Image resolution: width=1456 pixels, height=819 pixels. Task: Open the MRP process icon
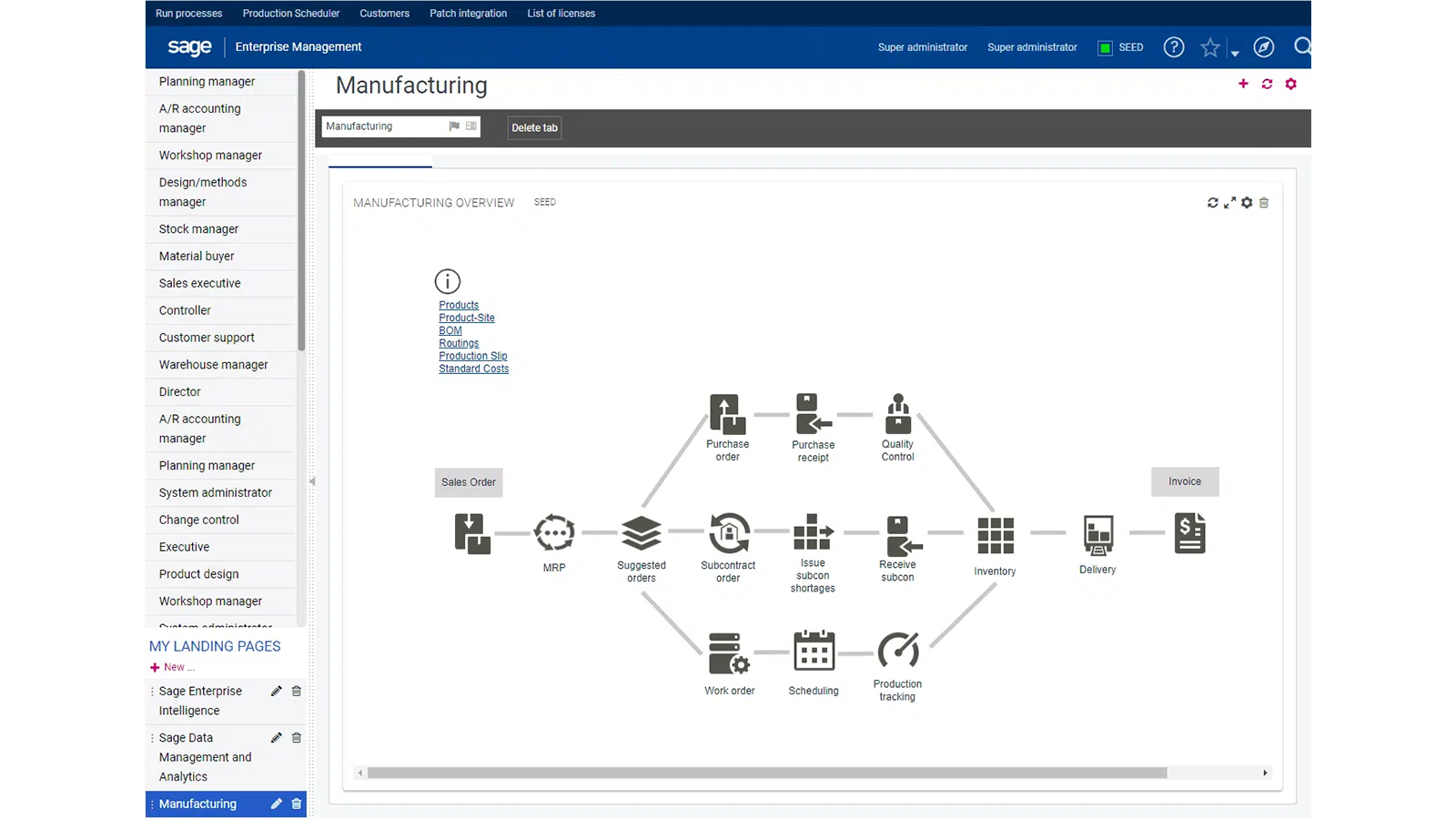pyautogui.click(x=554, y=533)
